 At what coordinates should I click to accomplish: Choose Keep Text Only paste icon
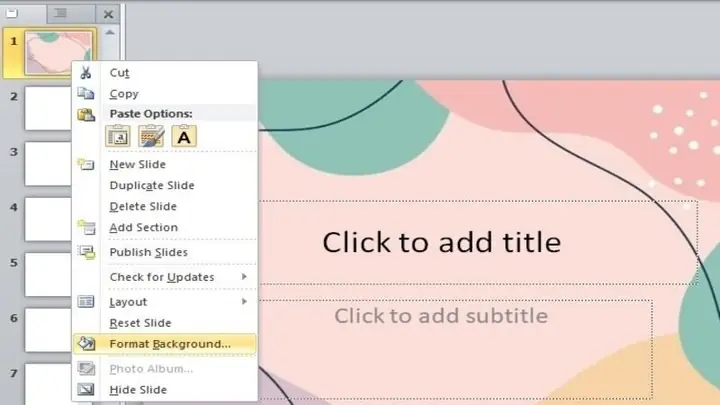click(x=184, y=136)
